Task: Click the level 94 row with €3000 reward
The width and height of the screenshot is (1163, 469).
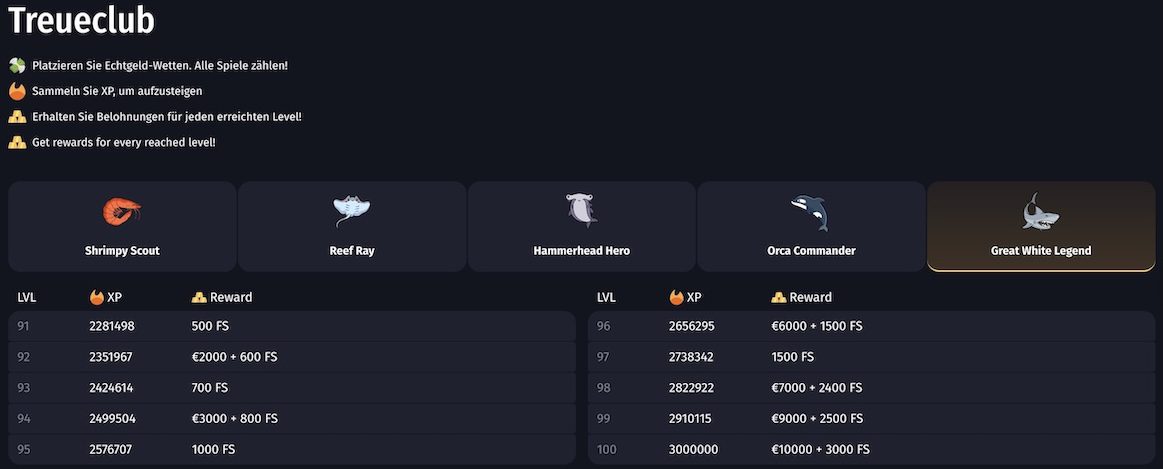Action: (x=291, y=418)
